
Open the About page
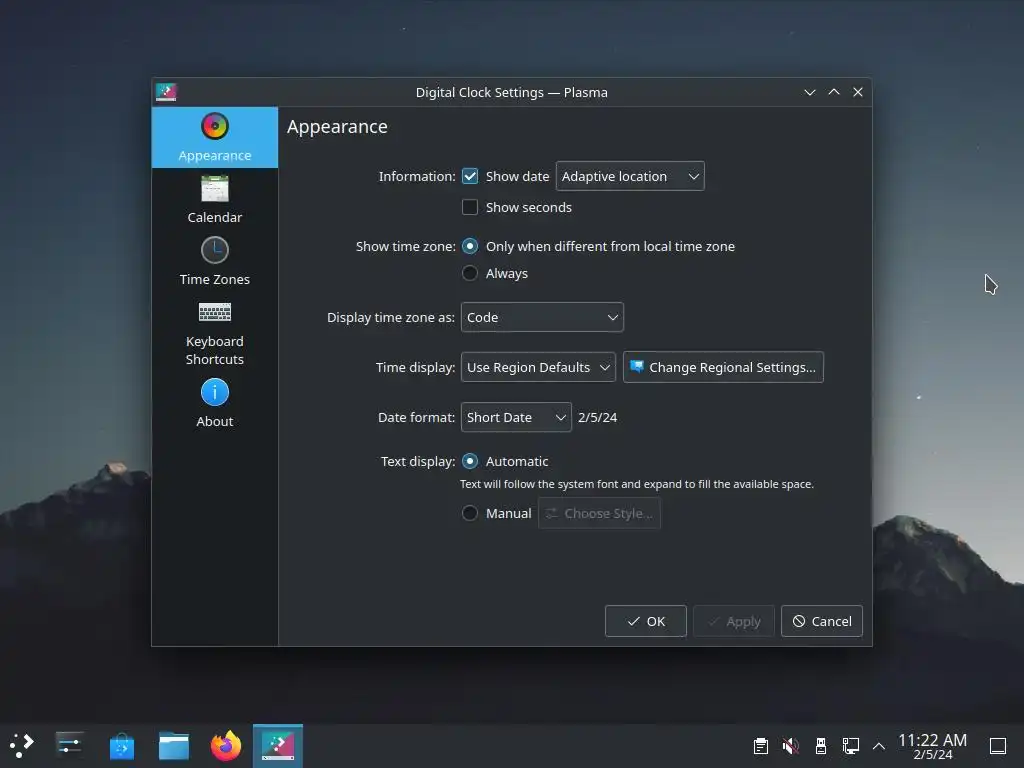[x=214, y=404]
